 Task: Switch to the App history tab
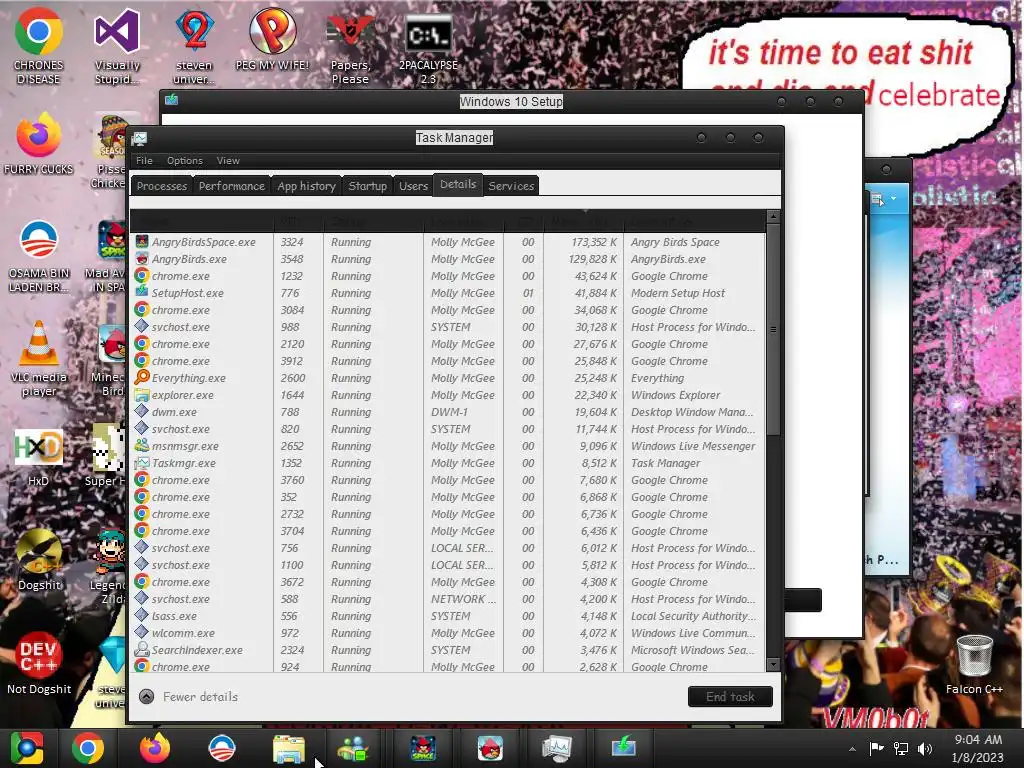tap(306, 186)
